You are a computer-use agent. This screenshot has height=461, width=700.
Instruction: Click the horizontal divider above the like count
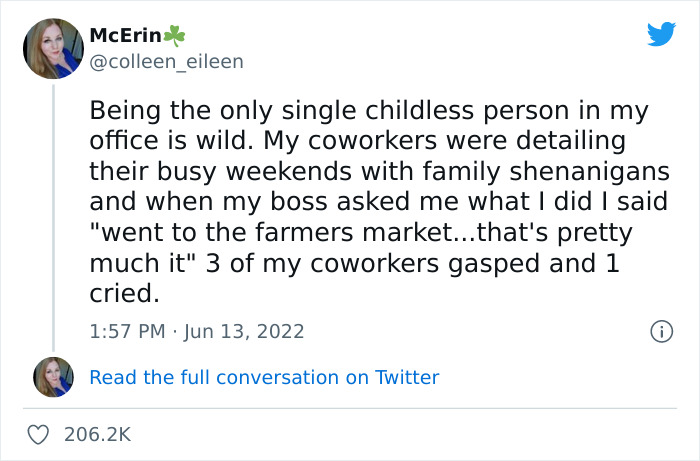(350, 408)
